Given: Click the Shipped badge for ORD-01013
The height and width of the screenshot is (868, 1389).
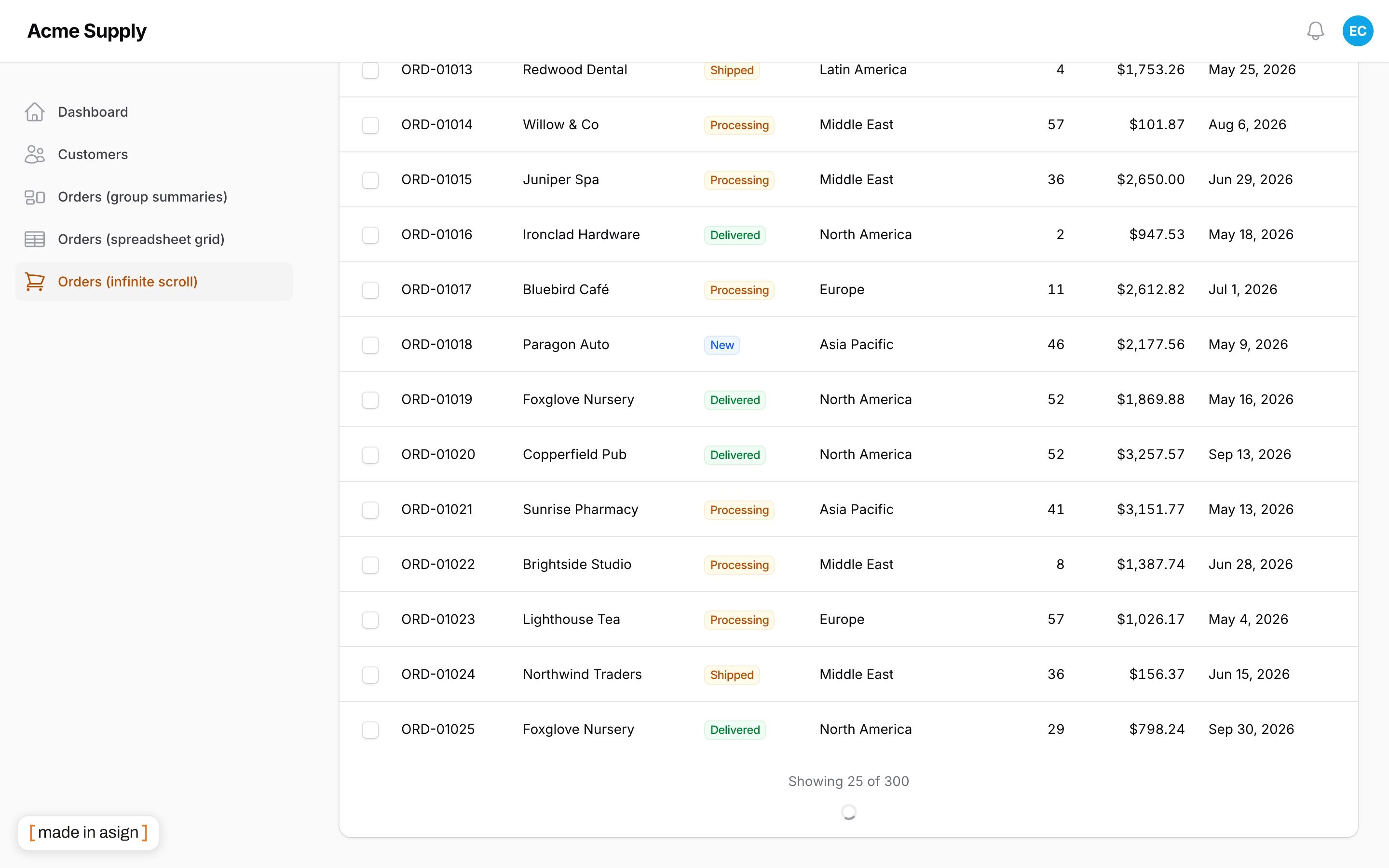Looking at the screenshot, I should [x=732, y=70].
